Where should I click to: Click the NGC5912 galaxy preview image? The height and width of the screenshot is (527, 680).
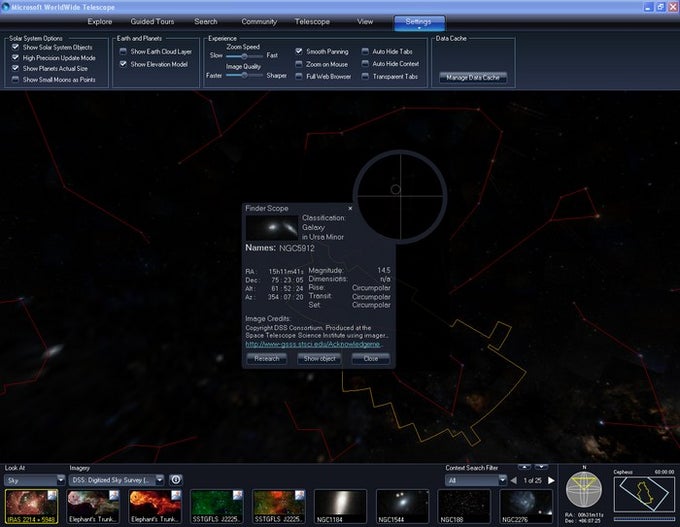272,228
